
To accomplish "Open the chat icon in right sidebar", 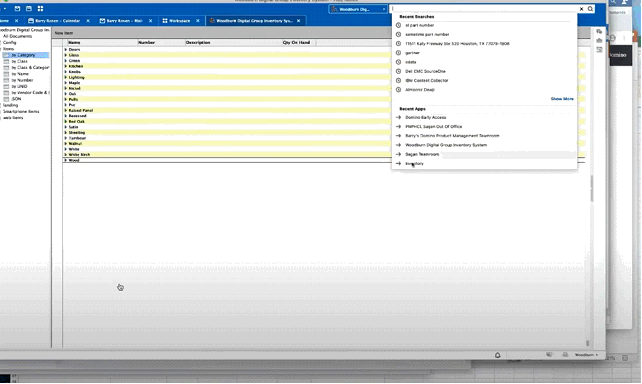I will pyautogui.click(x=599, y=32).
